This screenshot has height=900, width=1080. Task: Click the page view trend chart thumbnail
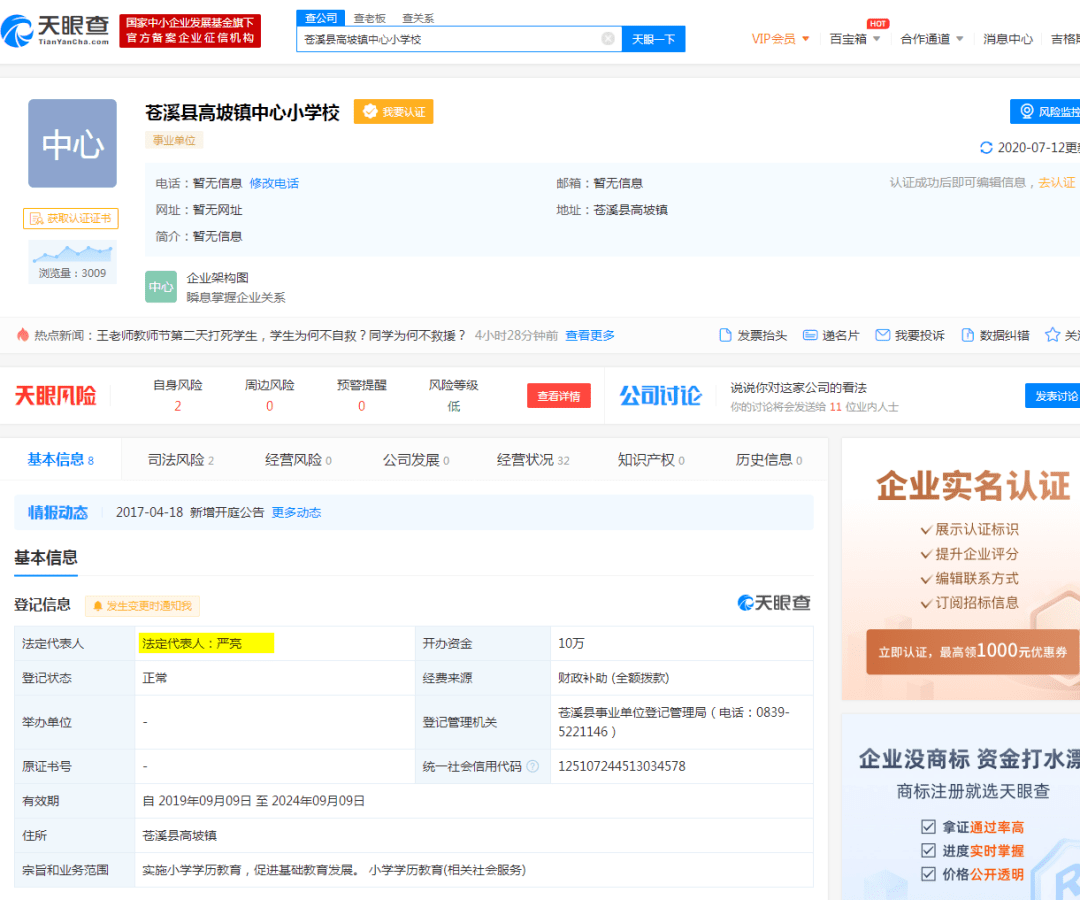72,253
